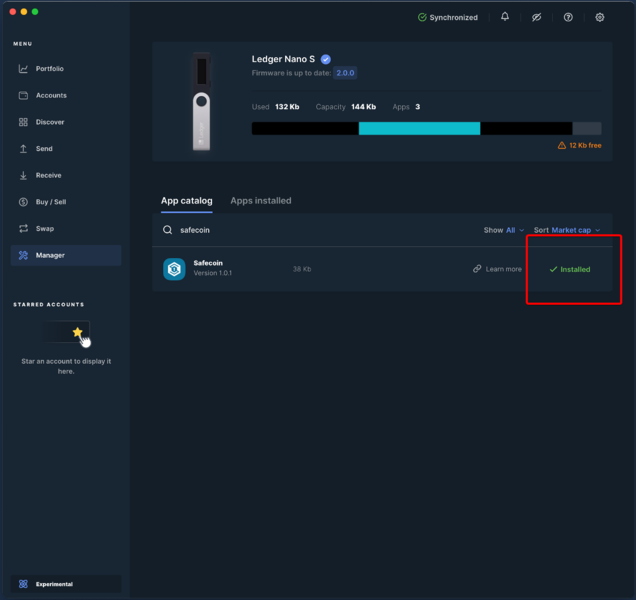The image size is (636, 600).
Task: Click the Receive menu label
Action: 49,175
